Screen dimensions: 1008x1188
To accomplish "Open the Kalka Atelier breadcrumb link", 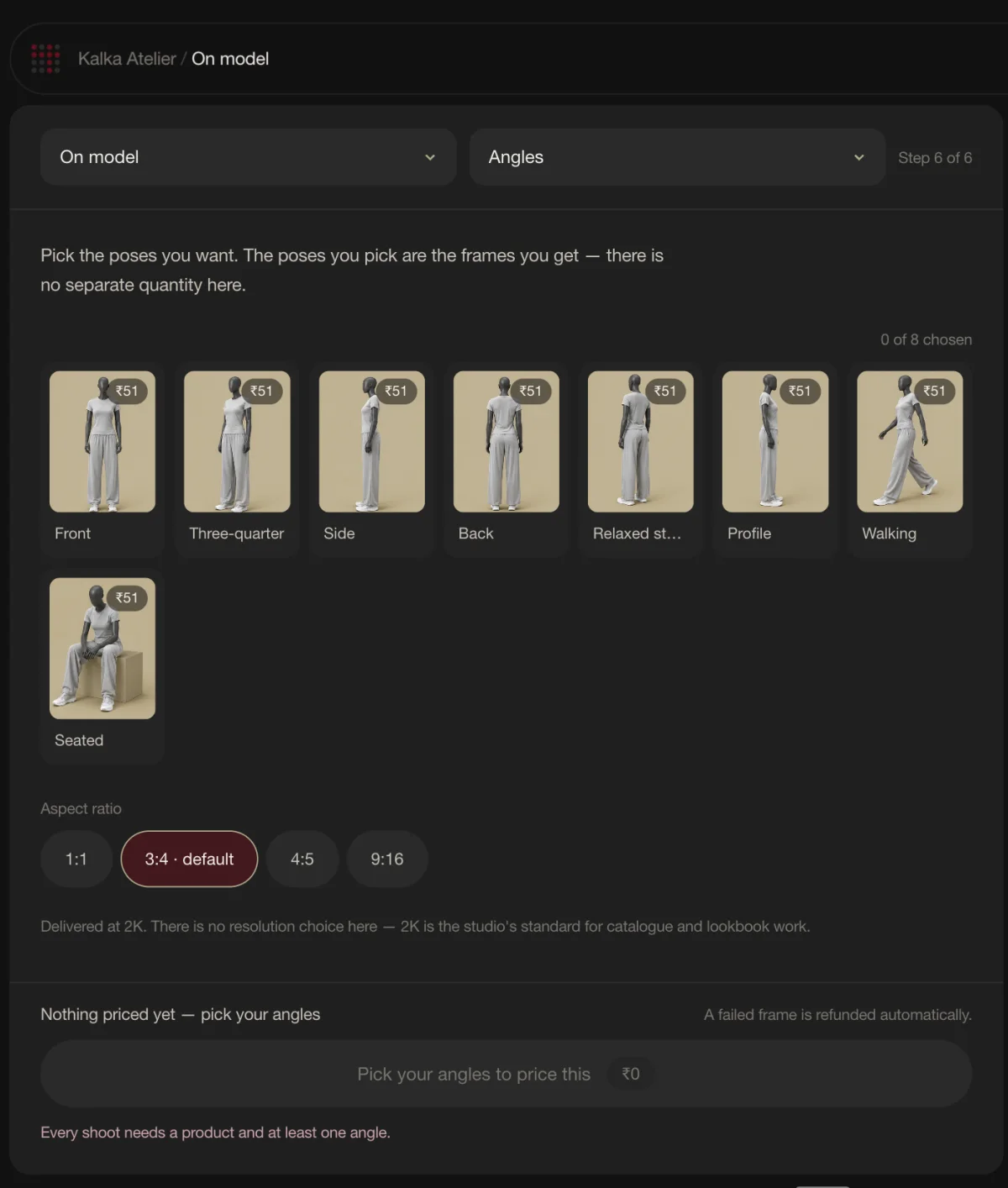I will (127, 59).
